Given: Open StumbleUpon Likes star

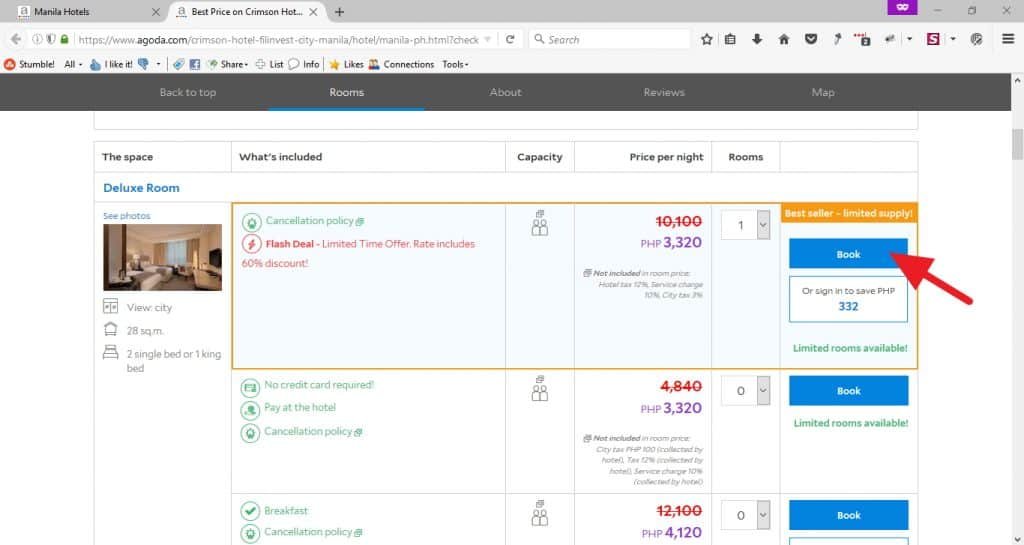Looking at the screenshot, I should pyautogui.click(x=346, y=64).
